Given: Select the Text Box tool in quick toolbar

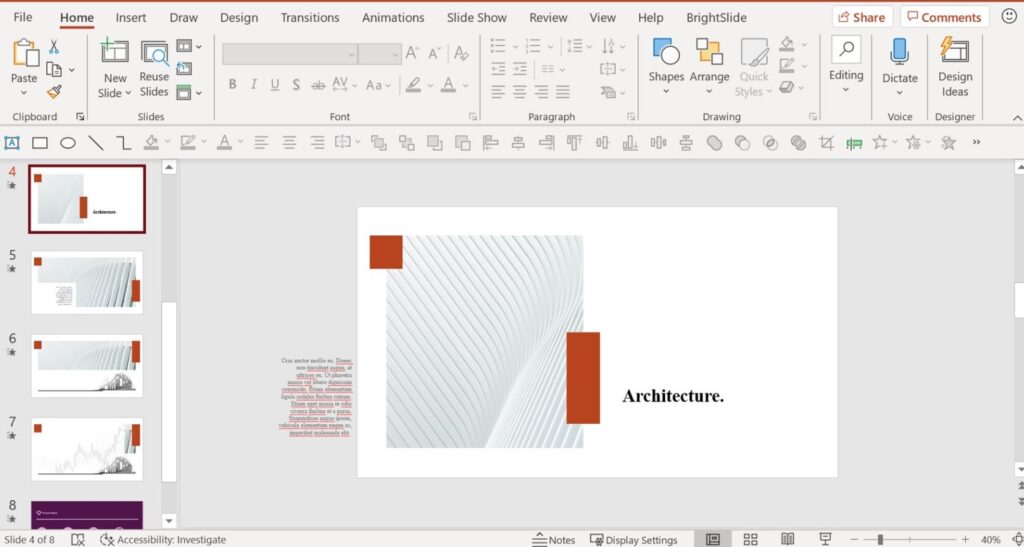Looking at the screenshot, I should click(12, 142).
